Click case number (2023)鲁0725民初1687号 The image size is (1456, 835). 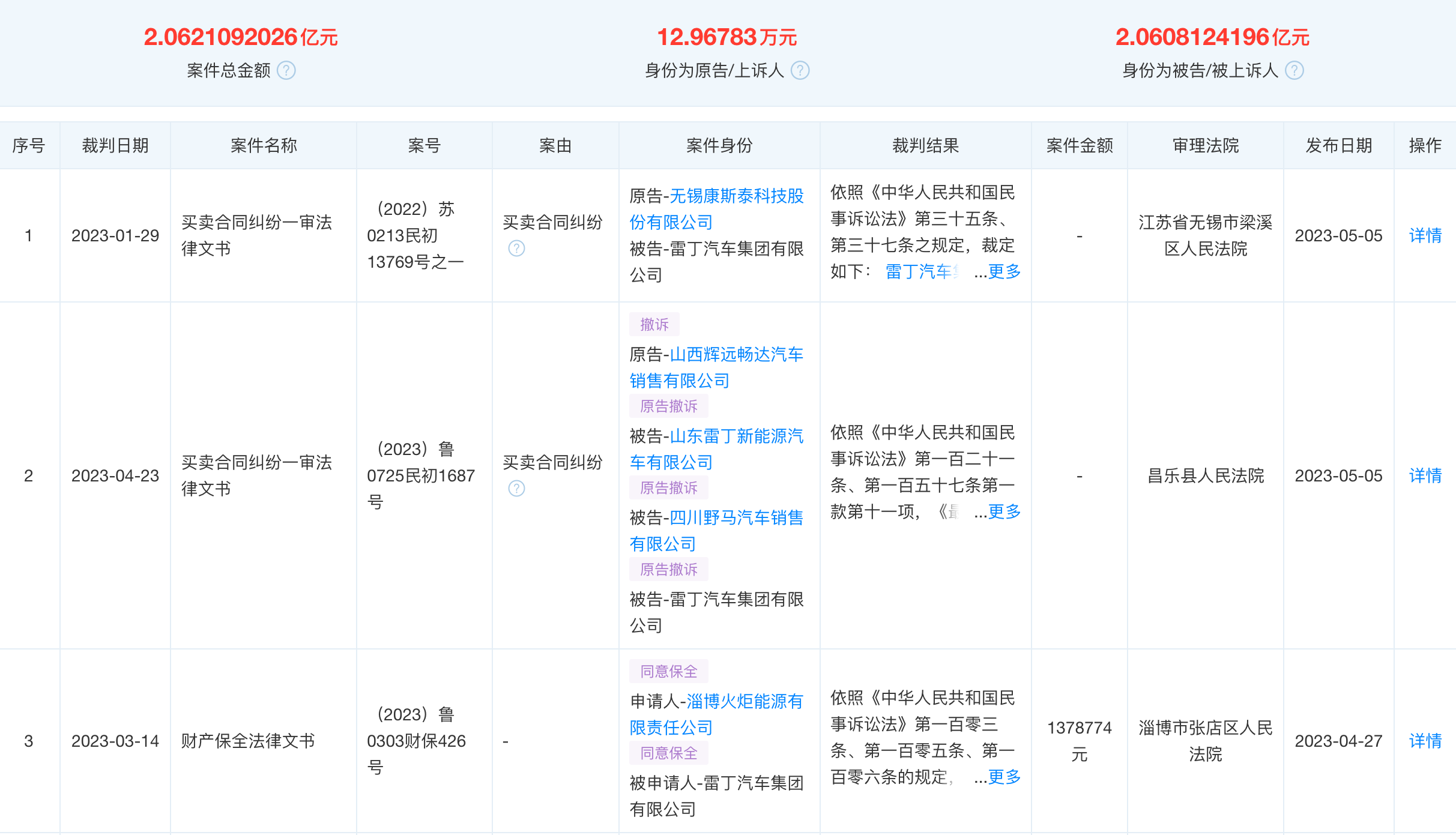click(x=421, y=475)
